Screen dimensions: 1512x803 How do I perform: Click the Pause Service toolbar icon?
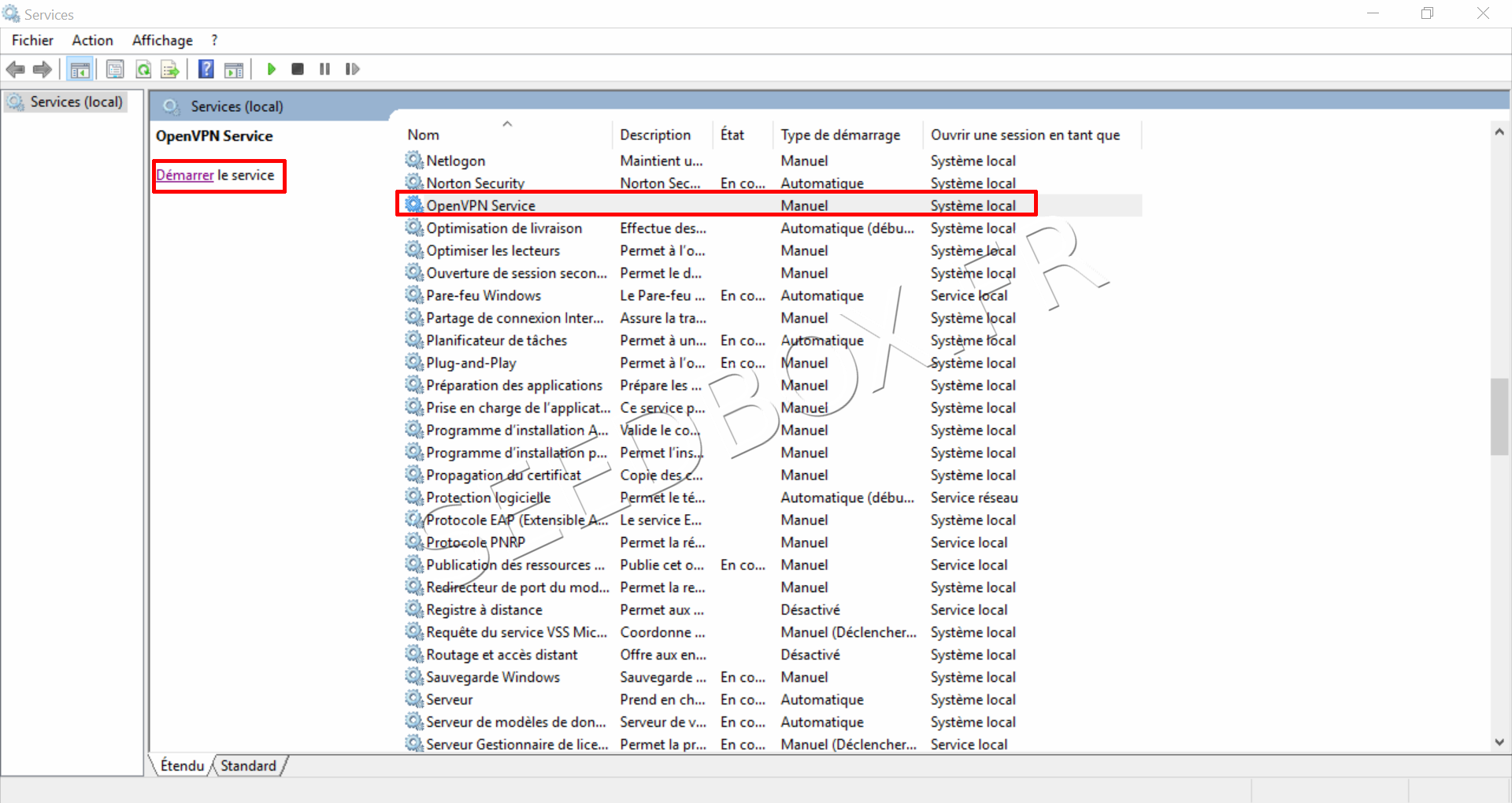324,69
